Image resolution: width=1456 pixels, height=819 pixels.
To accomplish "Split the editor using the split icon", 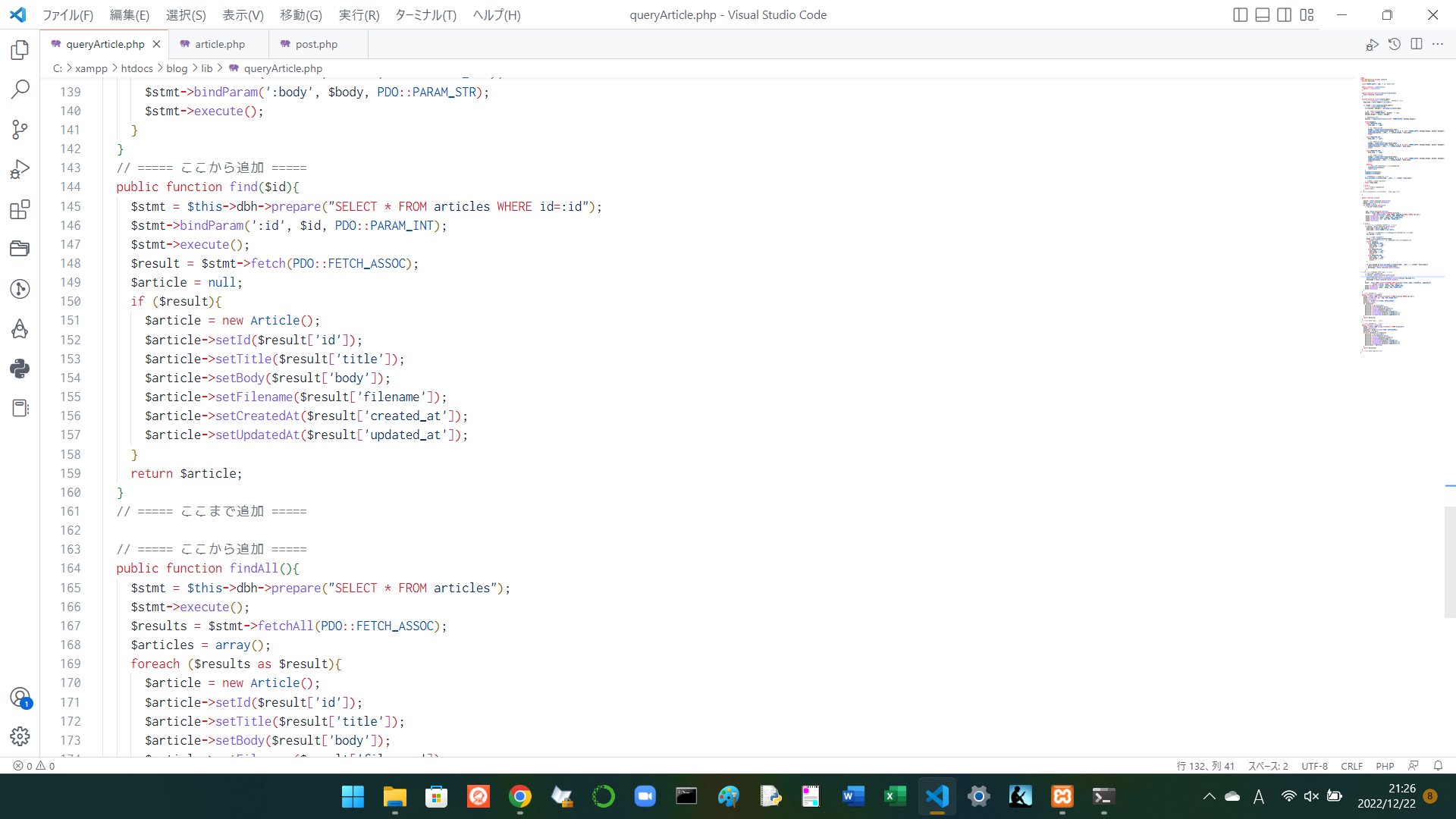I will click(1417, 44).
